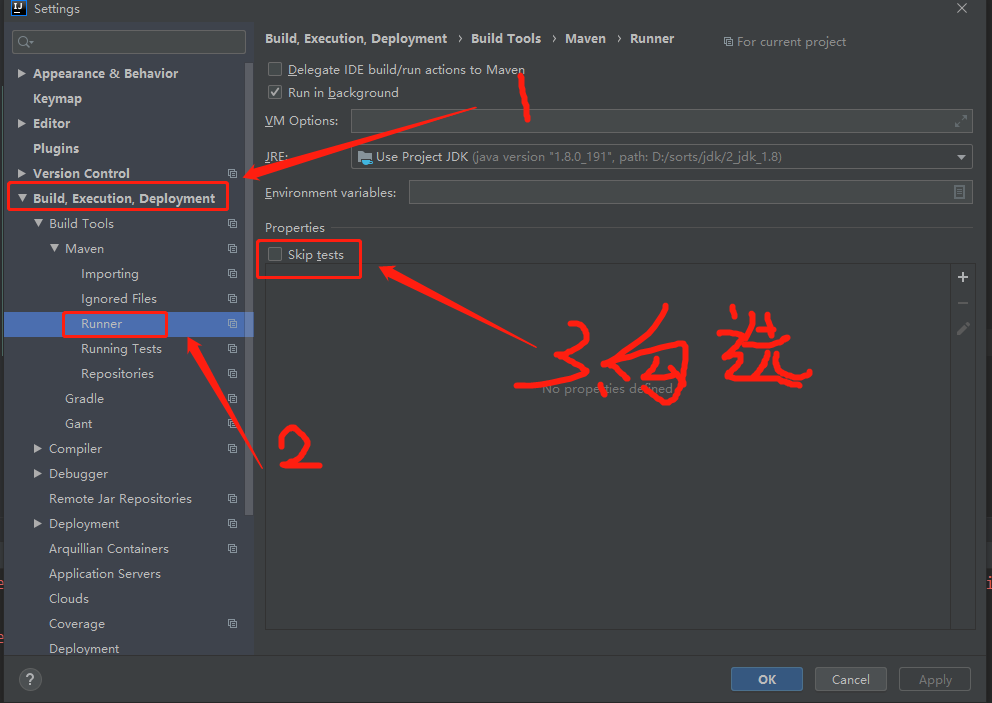The width and height of the screenshot is (992, 703).
Task: Click the Apply button
Action: (x=934, y=679)
